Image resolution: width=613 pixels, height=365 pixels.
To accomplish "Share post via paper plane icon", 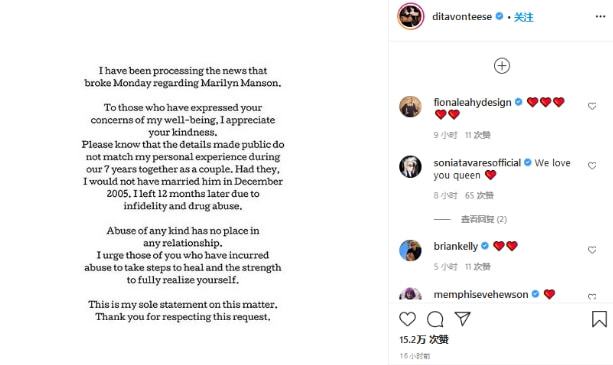I will (462, 319).
